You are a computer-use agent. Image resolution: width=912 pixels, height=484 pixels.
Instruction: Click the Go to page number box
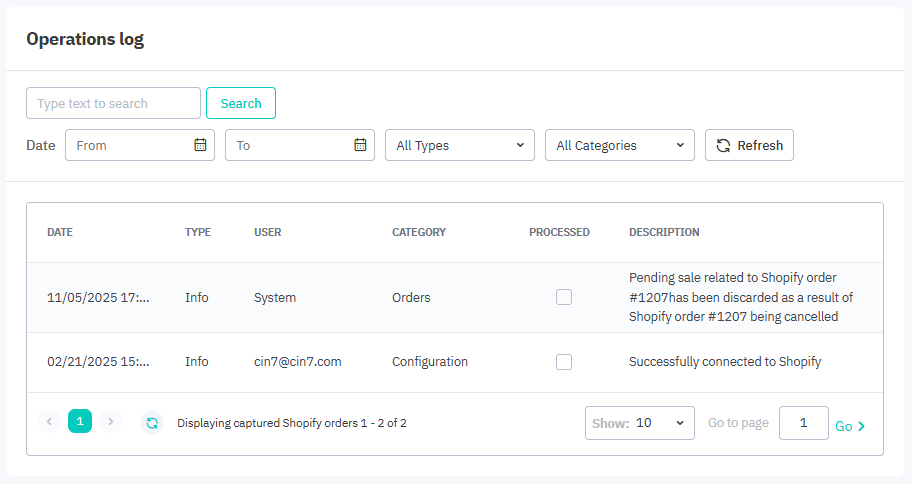click(x=803, y=423)
